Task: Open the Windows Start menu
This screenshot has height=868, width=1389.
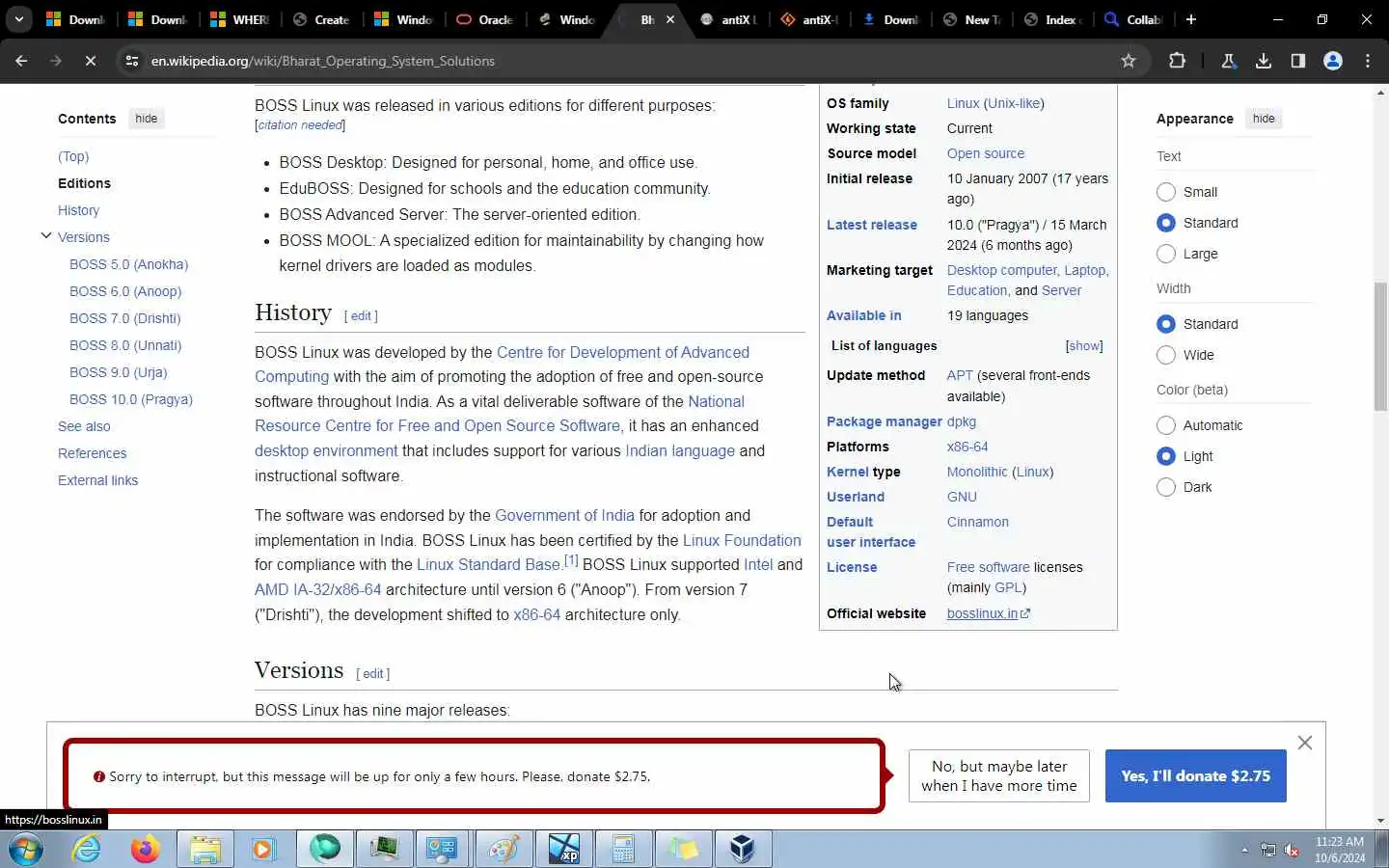Action: 26,849
